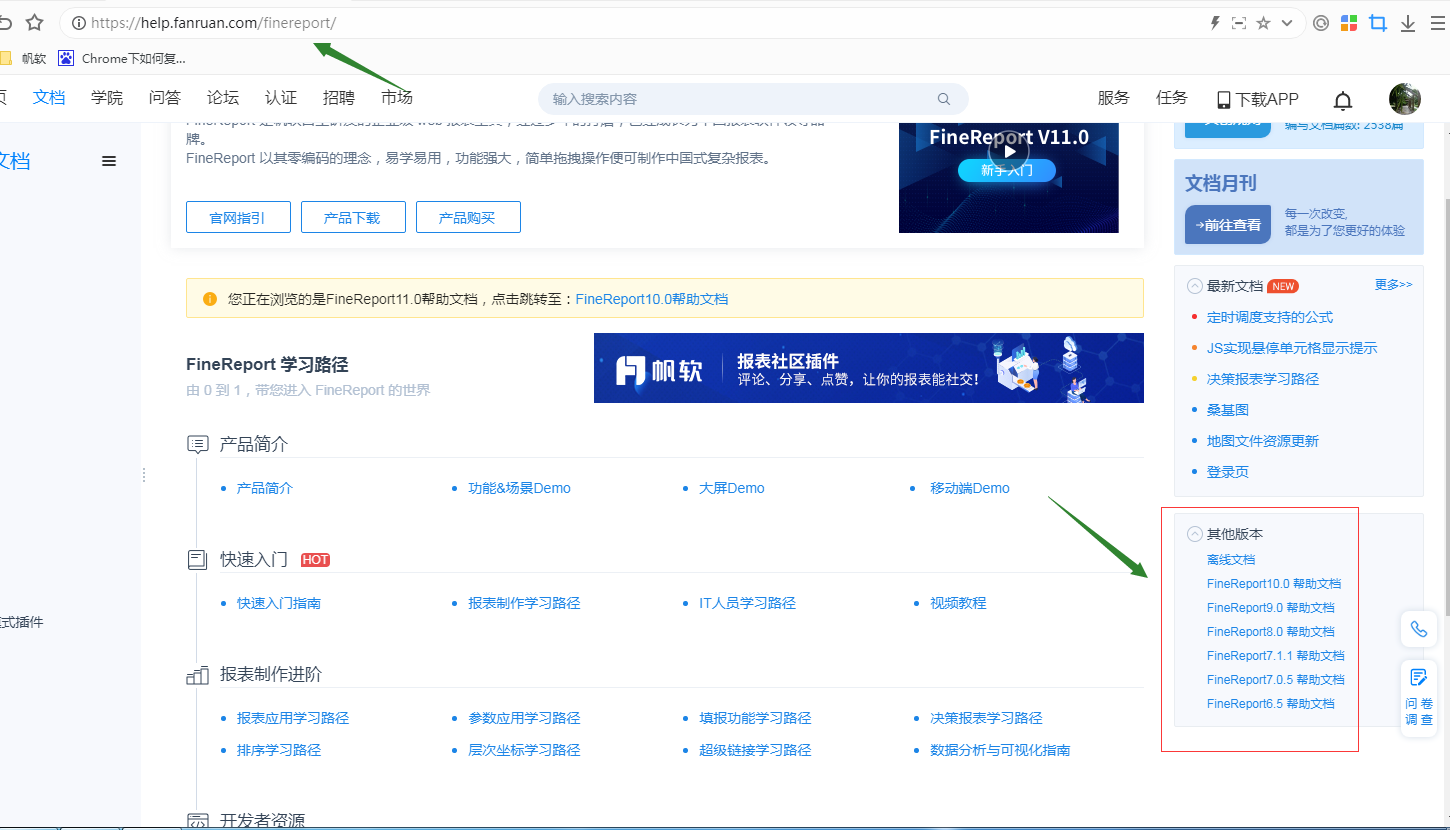This screenshot has width=1450, height=830.
Task: Open 大屏Demo link
Action: click(732, 488)
